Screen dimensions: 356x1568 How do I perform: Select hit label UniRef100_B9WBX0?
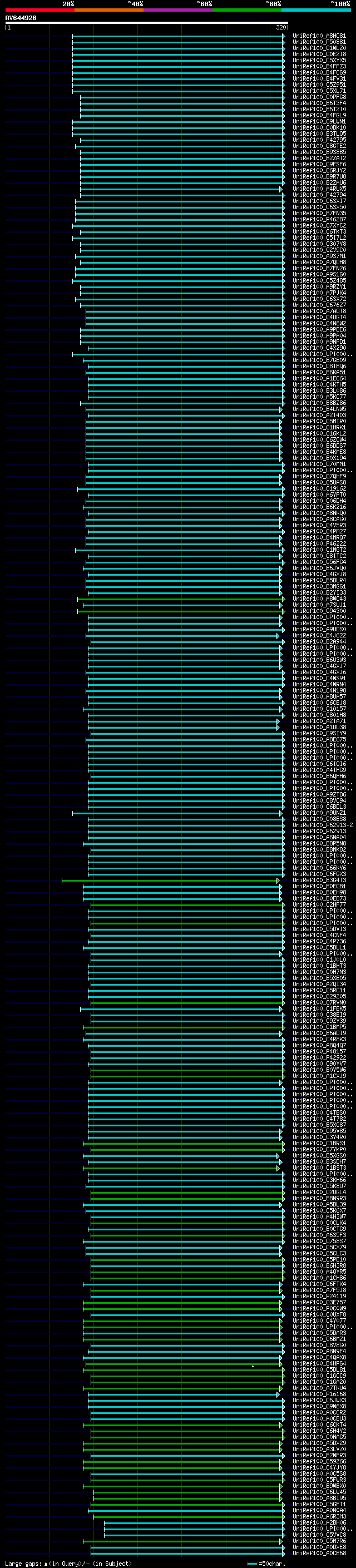[319, 1485]
